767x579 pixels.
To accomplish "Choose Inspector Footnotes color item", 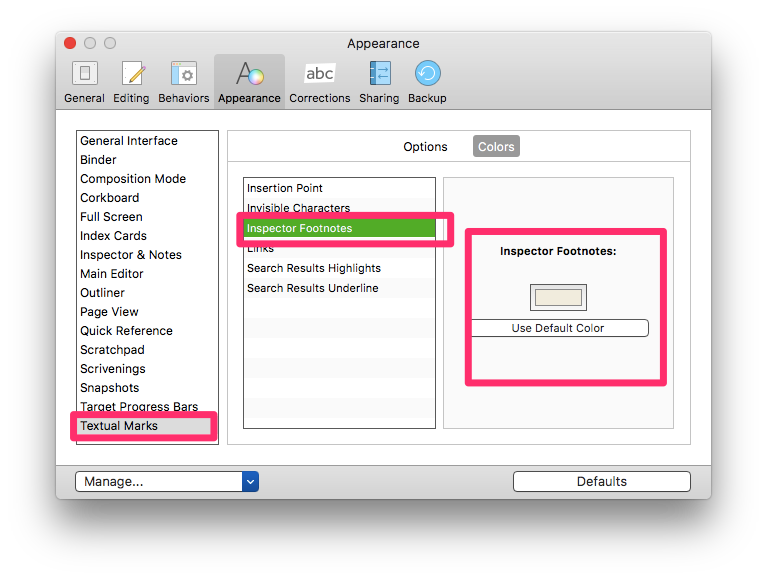I will coord(339,228).
